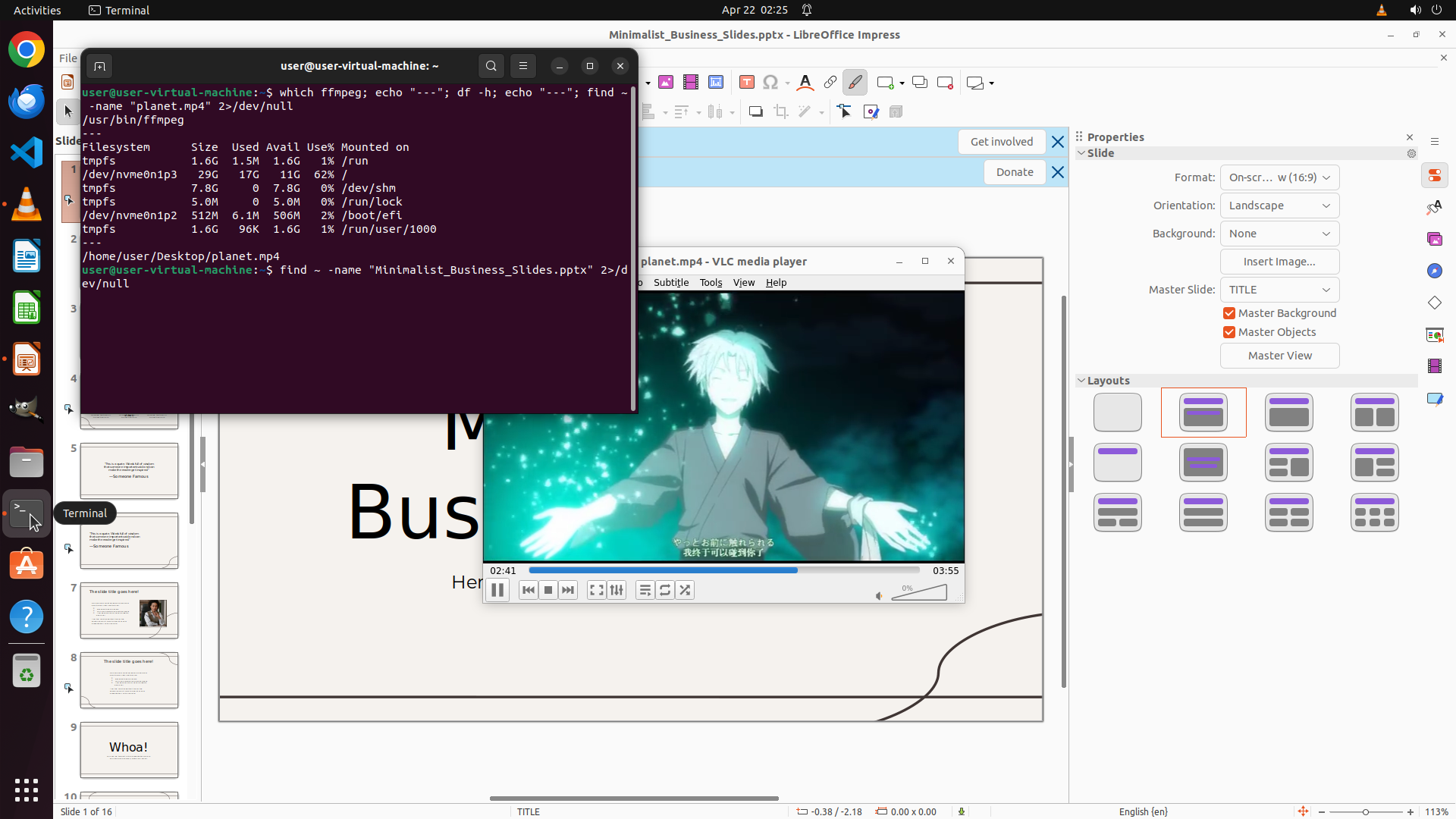Toggle VLC playlist icon
The image size is (1456, 819).
[x=645, y=590]
